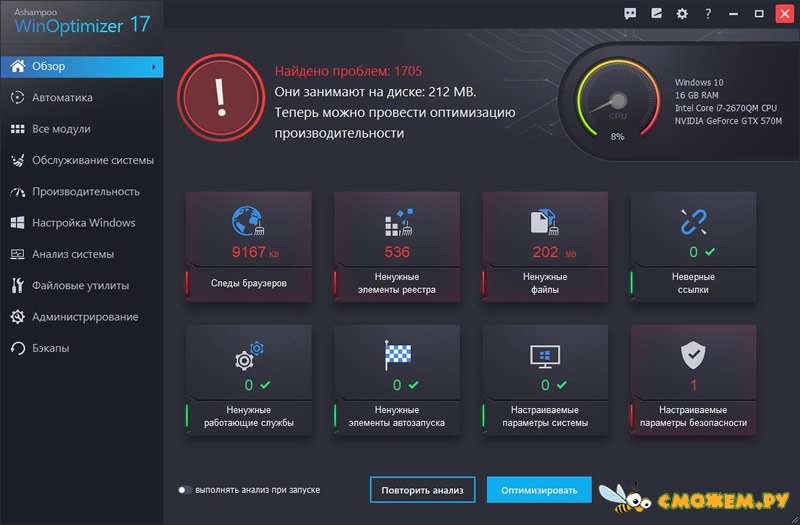Open Ненужные элементы автозапуска card label

point(396,416)
